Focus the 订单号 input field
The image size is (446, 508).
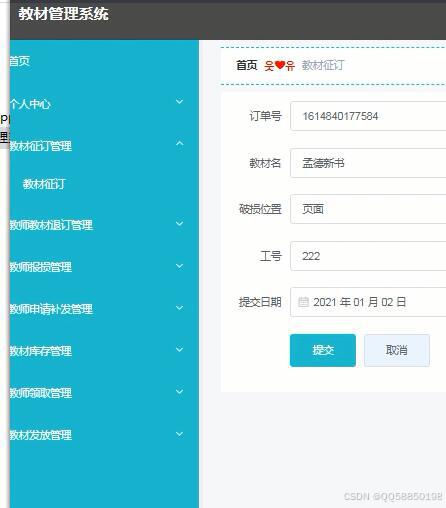(368, 116)
